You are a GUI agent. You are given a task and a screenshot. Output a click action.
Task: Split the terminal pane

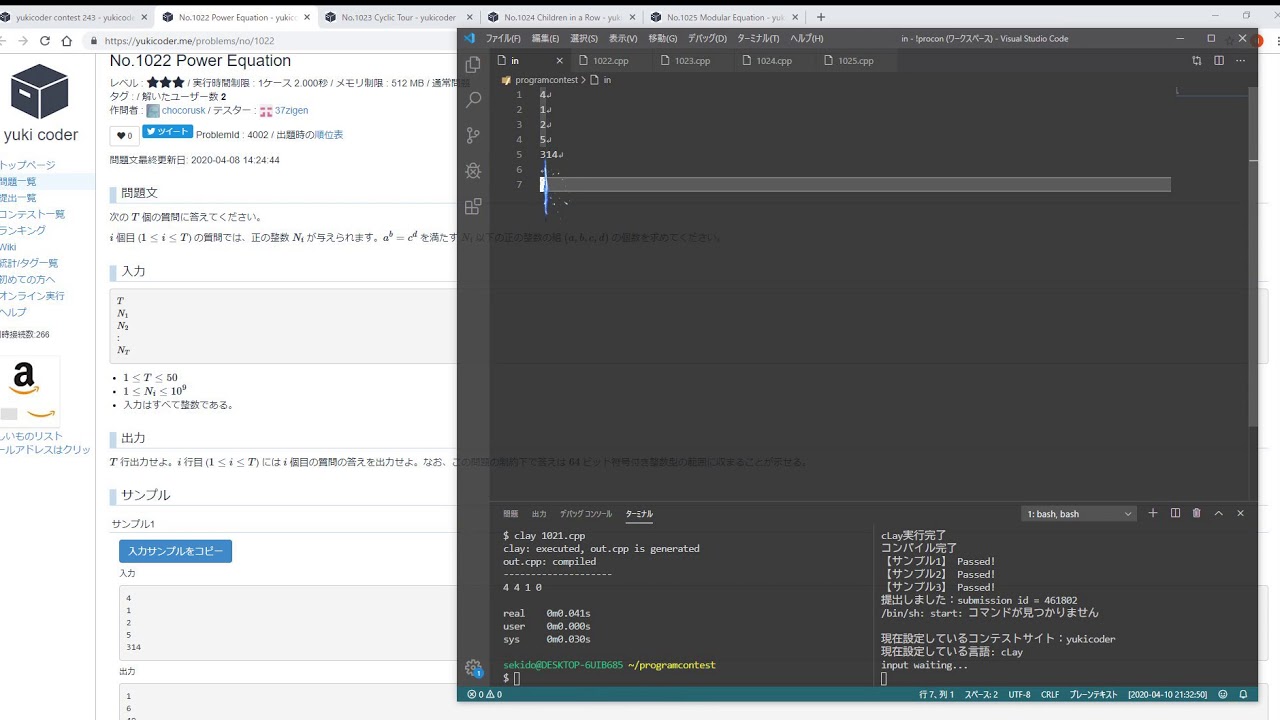(x=1175, y=513)
